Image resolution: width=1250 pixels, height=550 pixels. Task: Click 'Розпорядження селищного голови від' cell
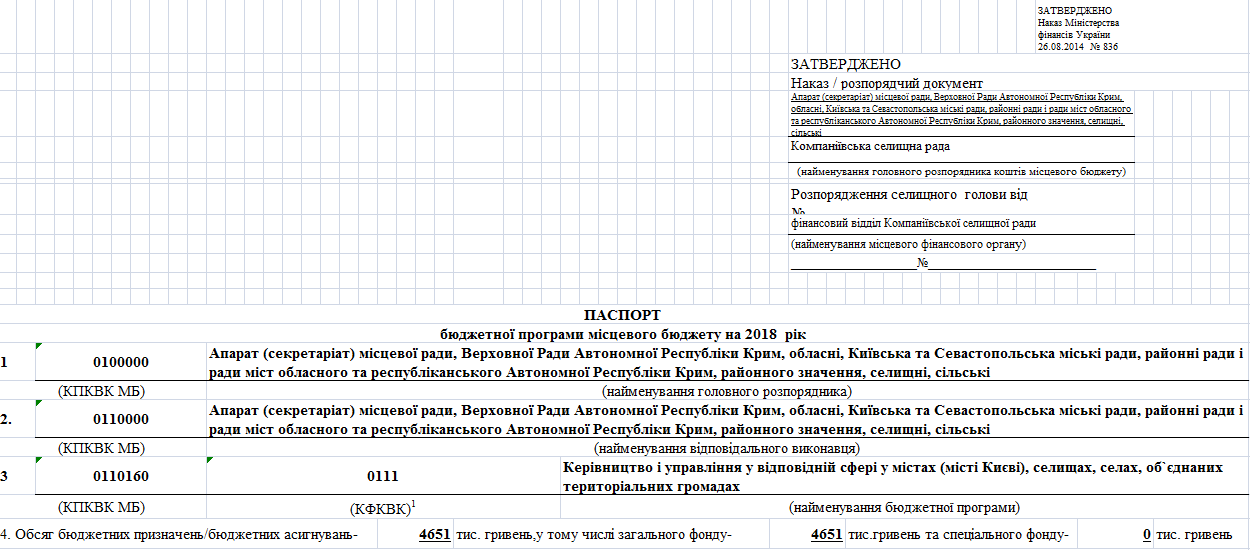[909, 195]
